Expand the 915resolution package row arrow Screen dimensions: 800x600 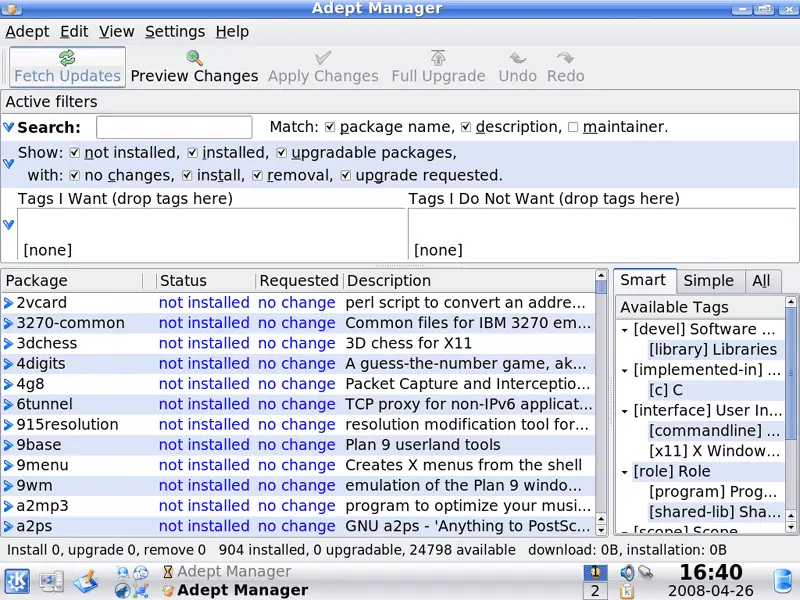[x=8, y=425]
